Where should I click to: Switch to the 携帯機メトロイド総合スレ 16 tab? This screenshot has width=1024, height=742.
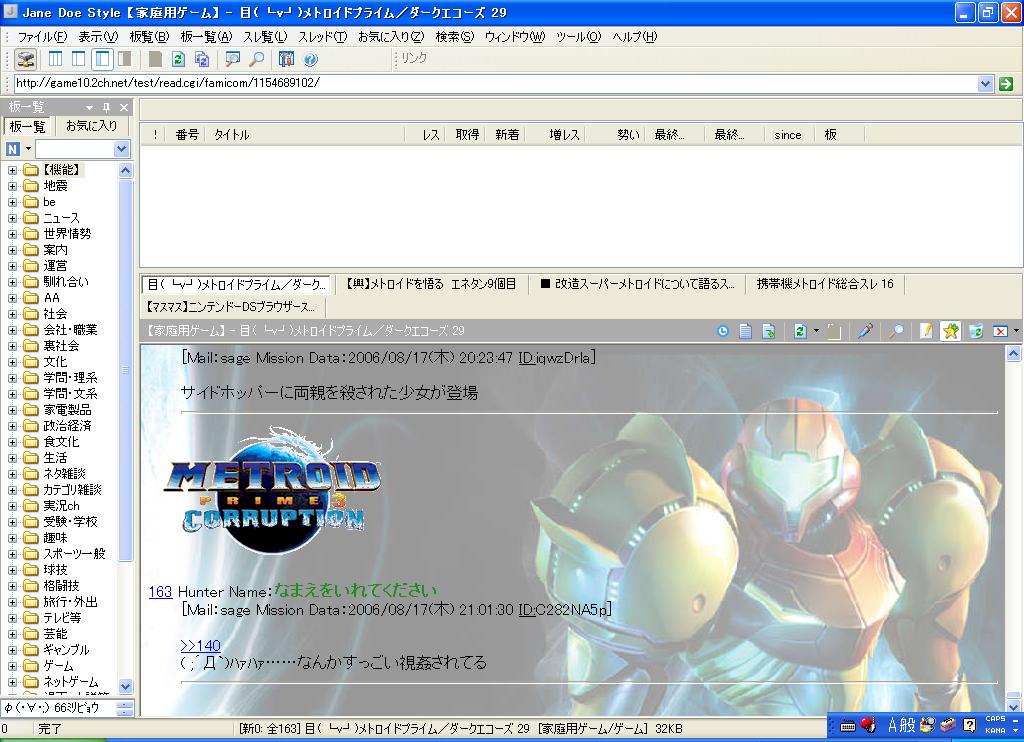(825, 284)
